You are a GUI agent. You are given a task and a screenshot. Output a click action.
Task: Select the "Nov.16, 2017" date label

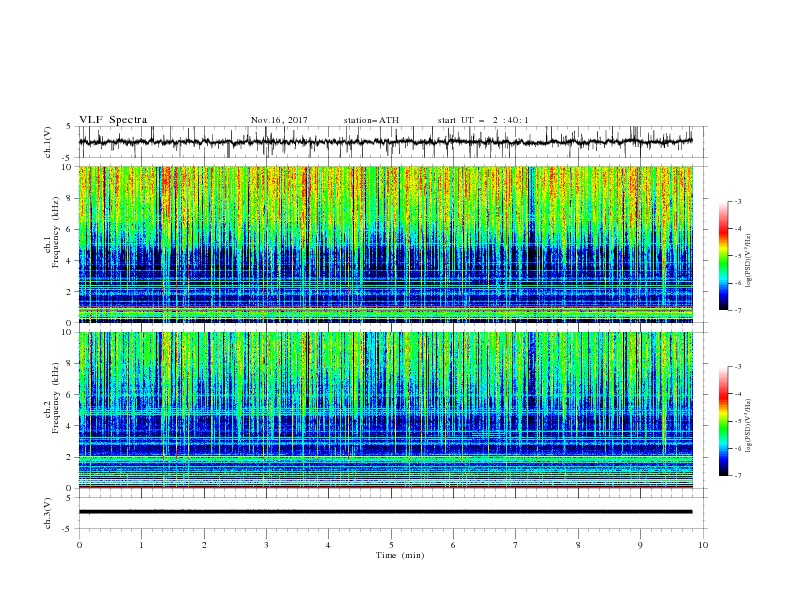279,120
